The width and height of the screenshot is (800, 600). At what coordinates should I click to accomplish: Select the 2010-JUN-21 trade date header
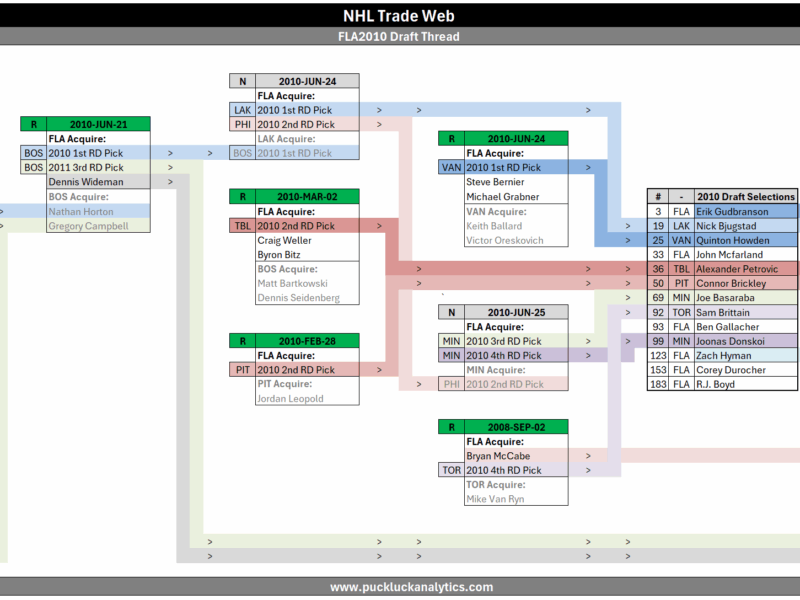pyautogui.click(x=98, y=124)
